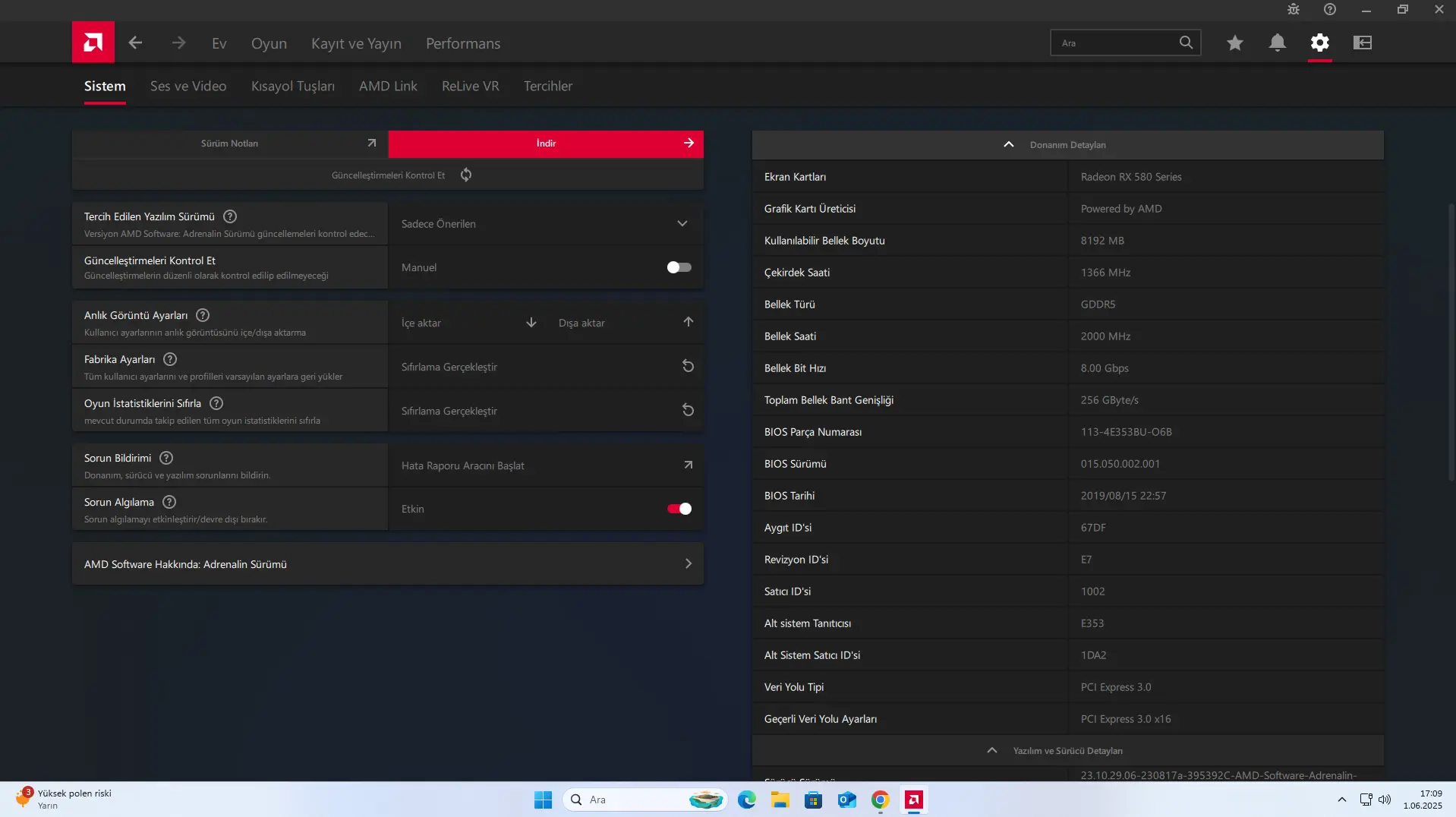The image size is (1456, 817).
Task: Open the Sadece Önerilen dropdown
Action: point(545,223)
